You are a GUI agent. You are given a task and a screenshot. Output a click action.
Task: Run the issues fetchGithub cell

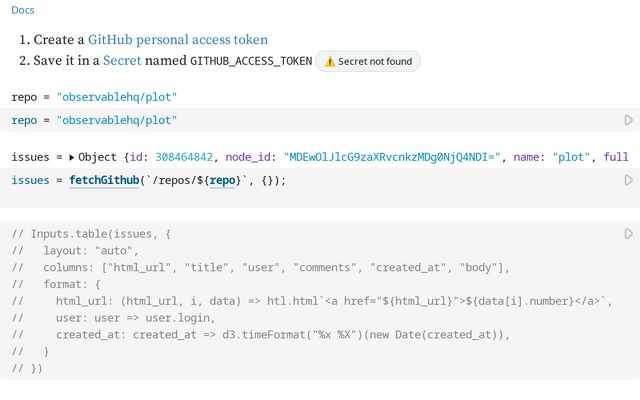click(x=628, y=180)
